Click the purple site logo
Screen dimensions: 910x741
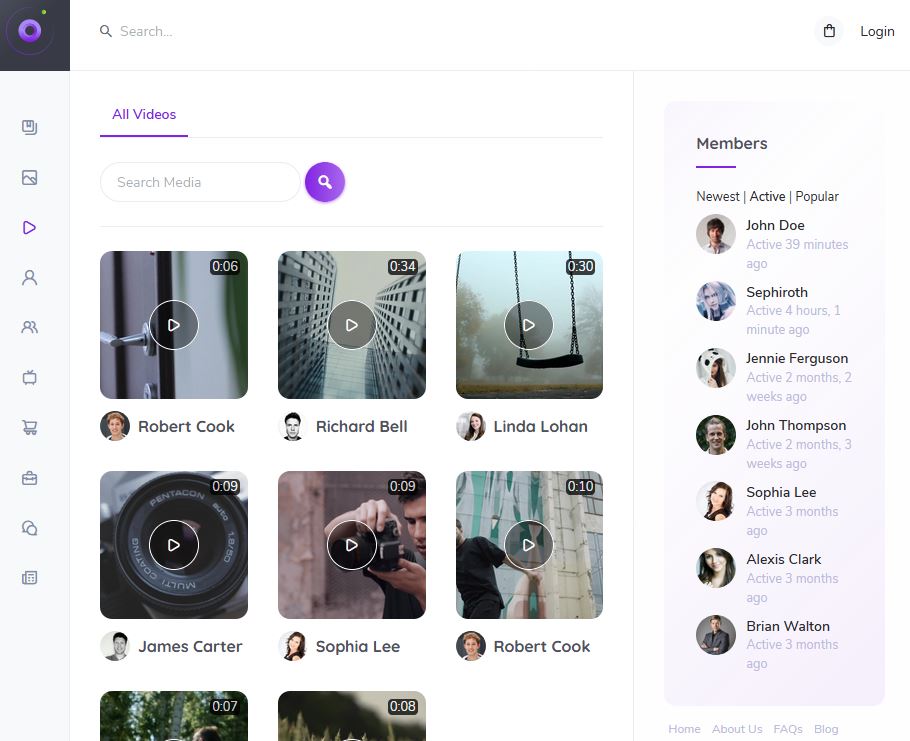[30, 30]
